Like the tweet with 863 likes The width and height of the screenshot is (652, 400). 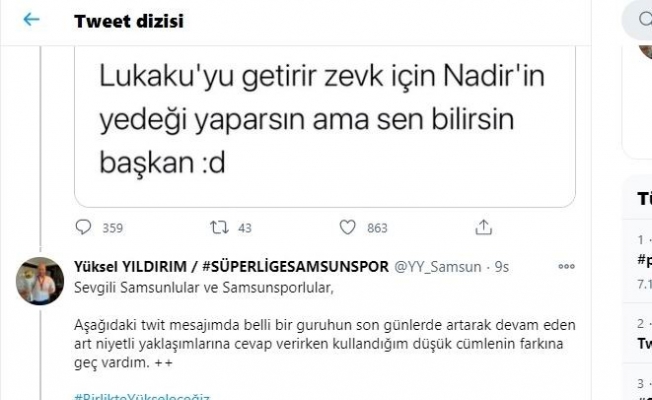348,228
